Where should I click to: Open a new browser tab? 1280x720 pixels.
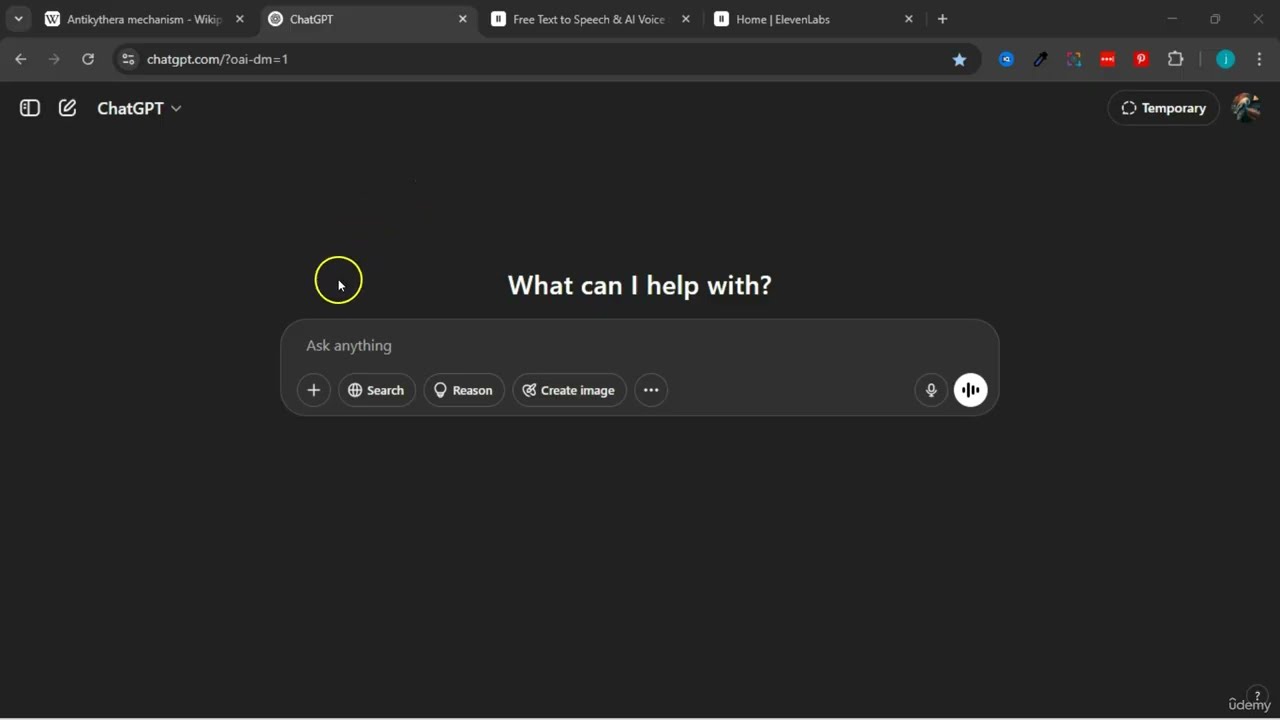tap(942, 19)
